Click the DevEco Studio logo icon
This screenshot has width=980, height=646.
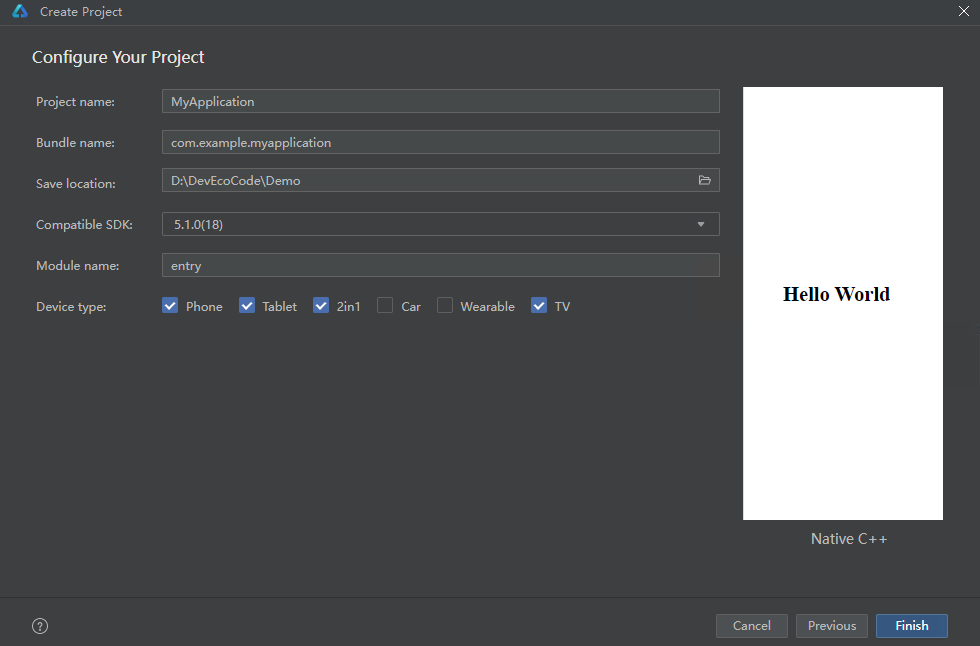point(20,12)
